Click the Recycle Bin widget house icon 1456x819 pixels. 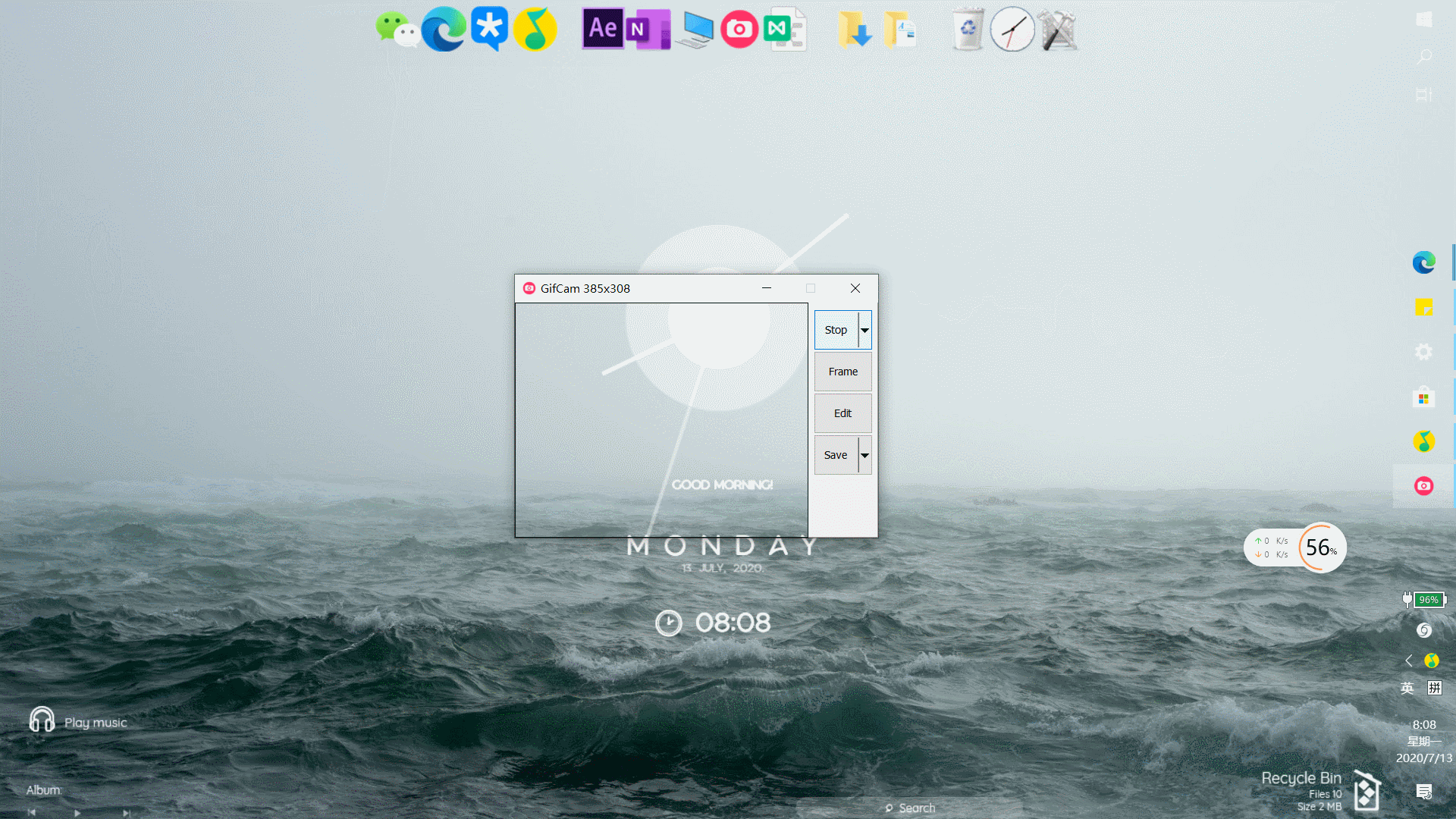pos(1367,790)
